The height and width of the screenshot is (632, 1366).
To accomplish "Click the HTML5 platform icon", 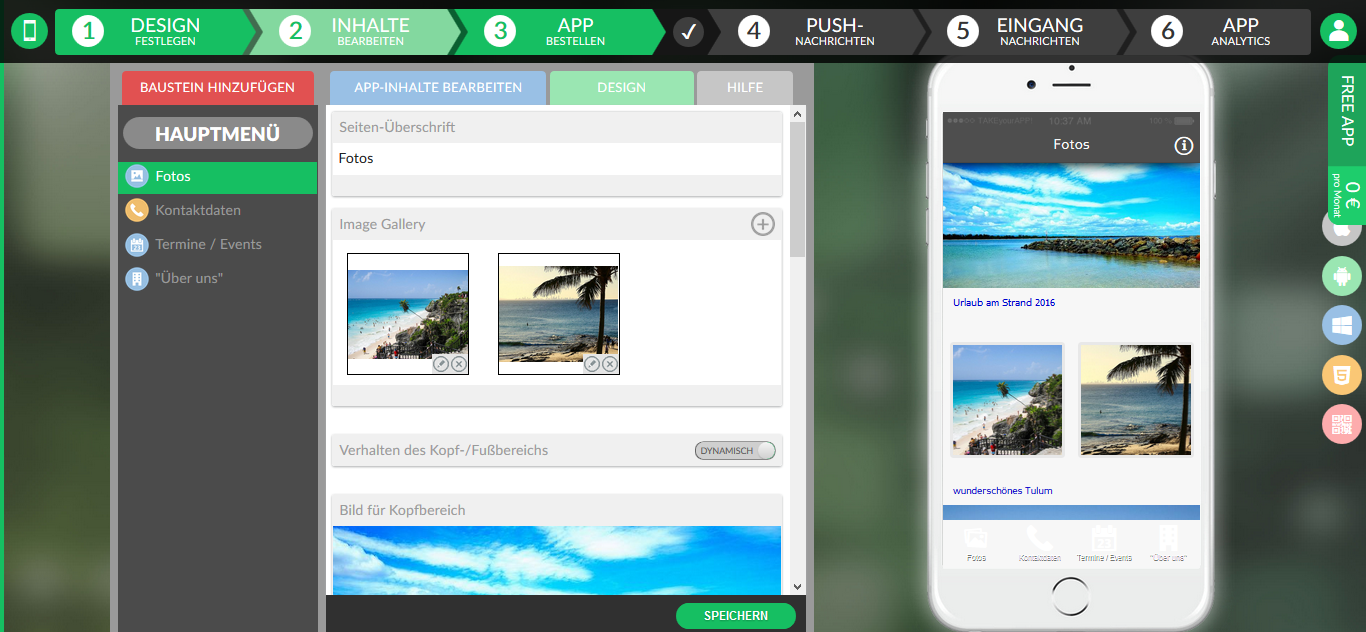I will 1342,375.
